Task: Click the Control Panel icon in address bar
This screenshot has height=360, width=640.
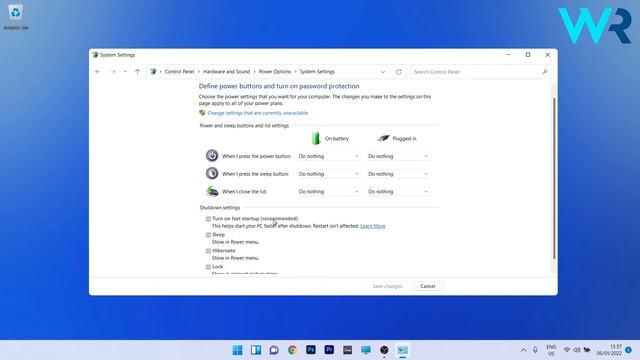Action: pos(153,71)
